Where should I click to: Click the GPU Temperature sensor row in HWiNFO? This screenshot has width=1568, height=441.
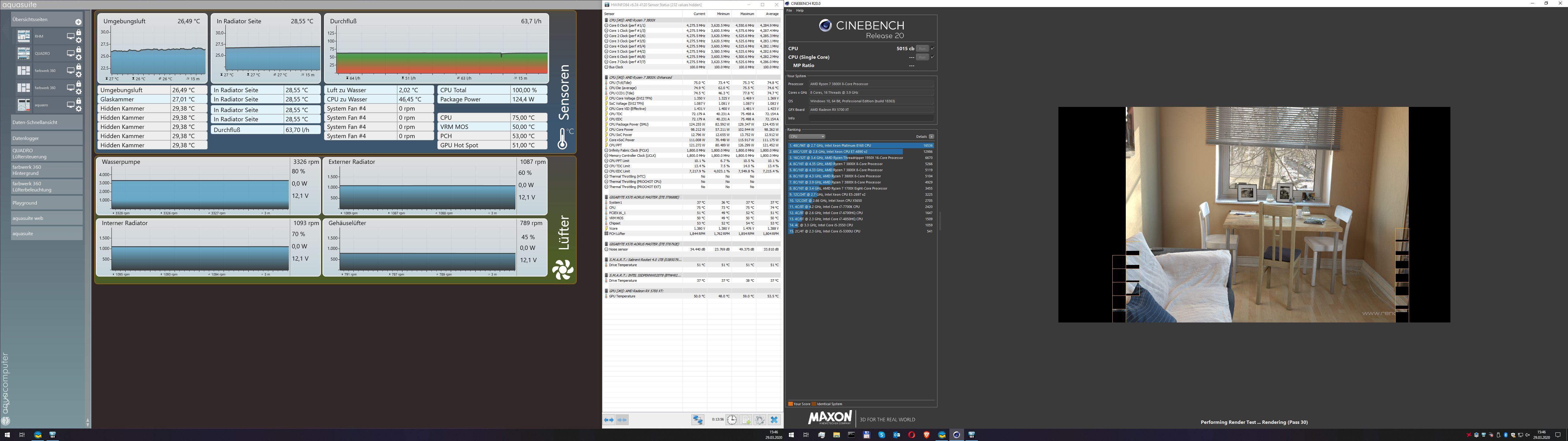(x=692, y=296)
